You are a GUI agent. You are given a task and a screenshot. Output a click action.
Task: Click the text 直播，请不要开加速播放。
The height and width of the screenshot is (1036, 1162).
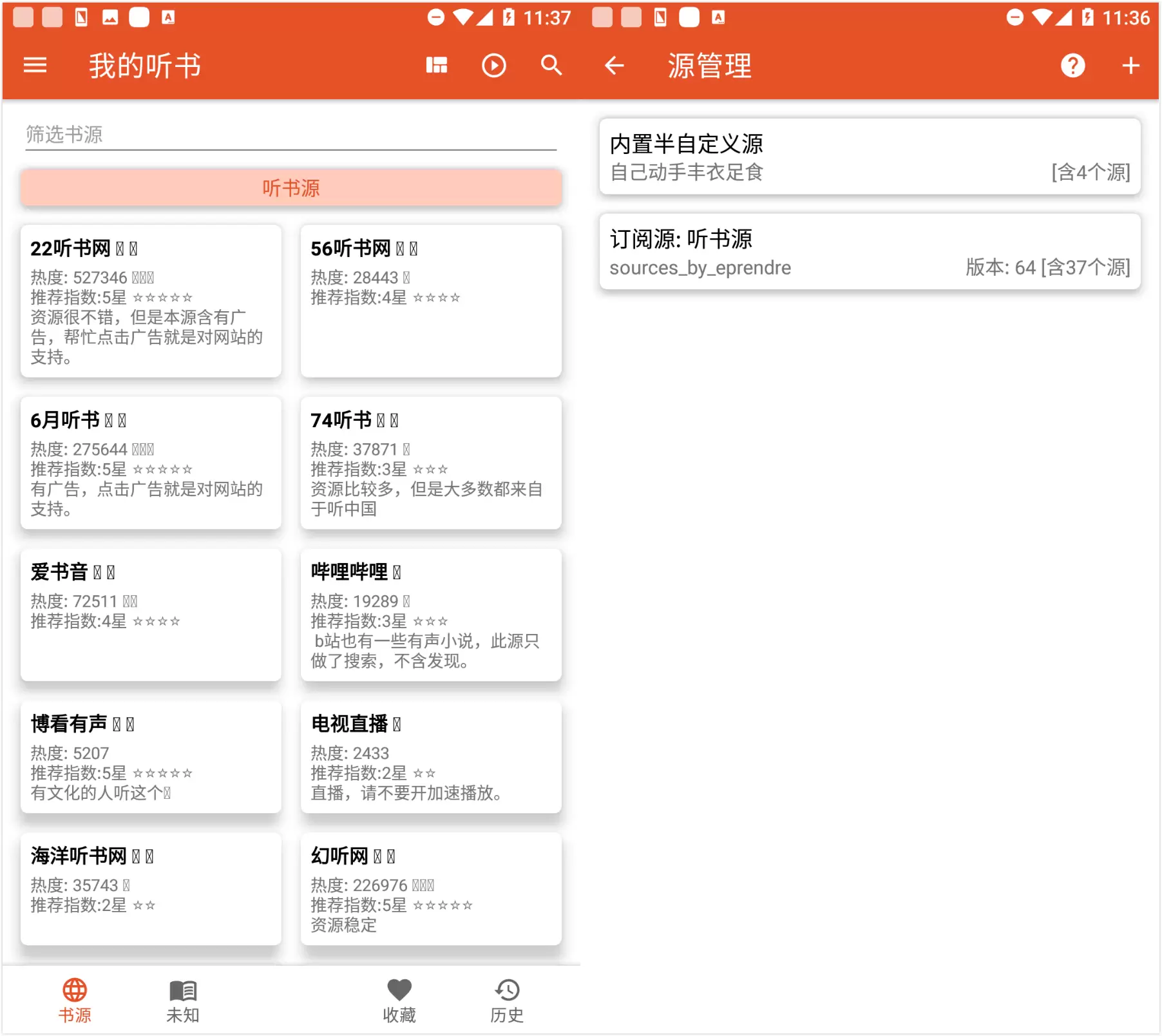406,793
